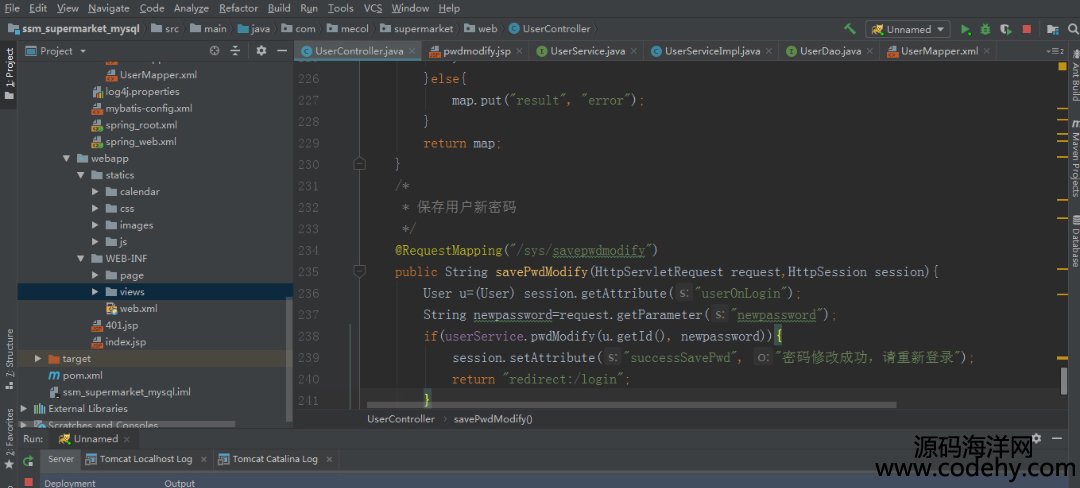Expand the js folder

pyautogui.click(x=95, y=242)
